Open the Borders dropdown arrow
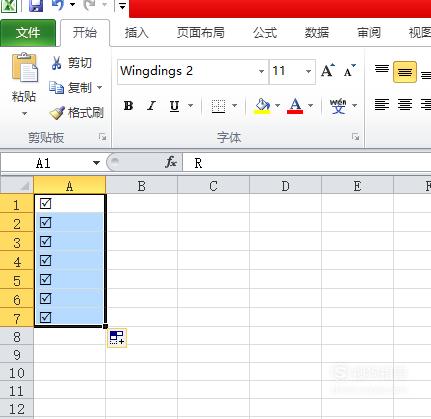This screenshot has height=419, width=431. coord(235,106)
